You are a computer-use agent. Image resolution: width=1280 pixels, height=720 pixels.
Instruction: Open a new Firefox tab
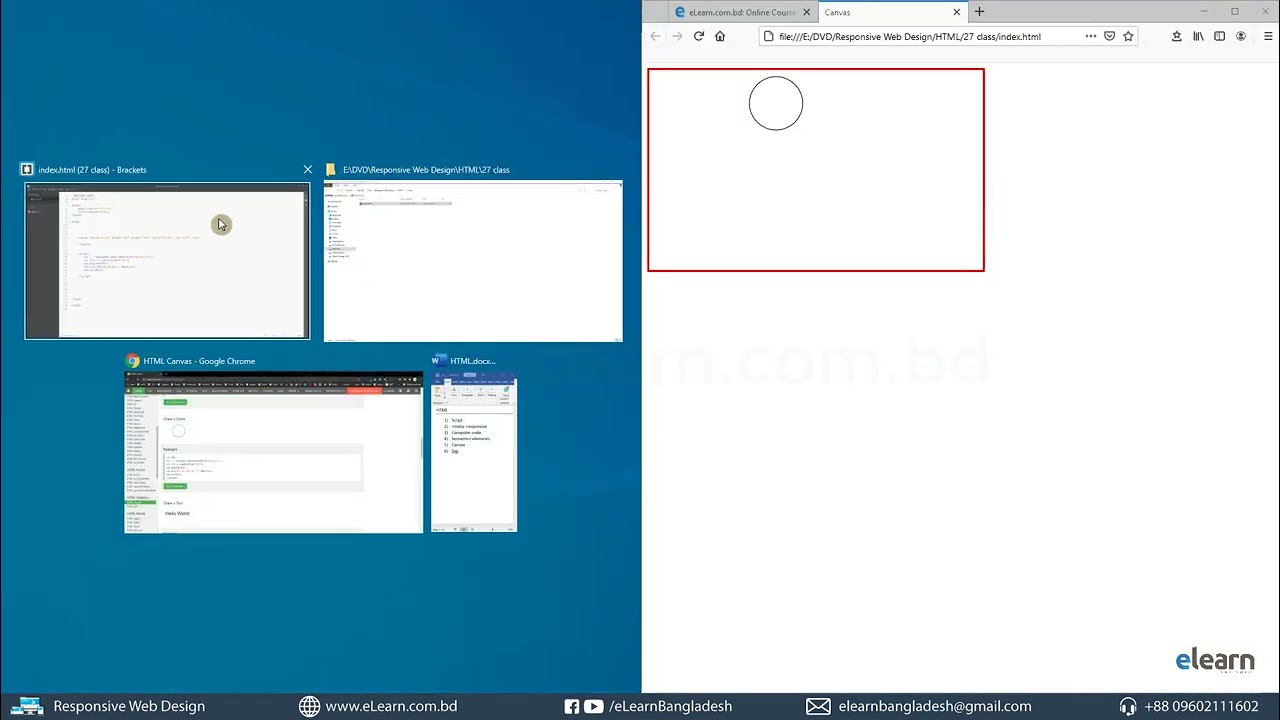tap(979, 12)
